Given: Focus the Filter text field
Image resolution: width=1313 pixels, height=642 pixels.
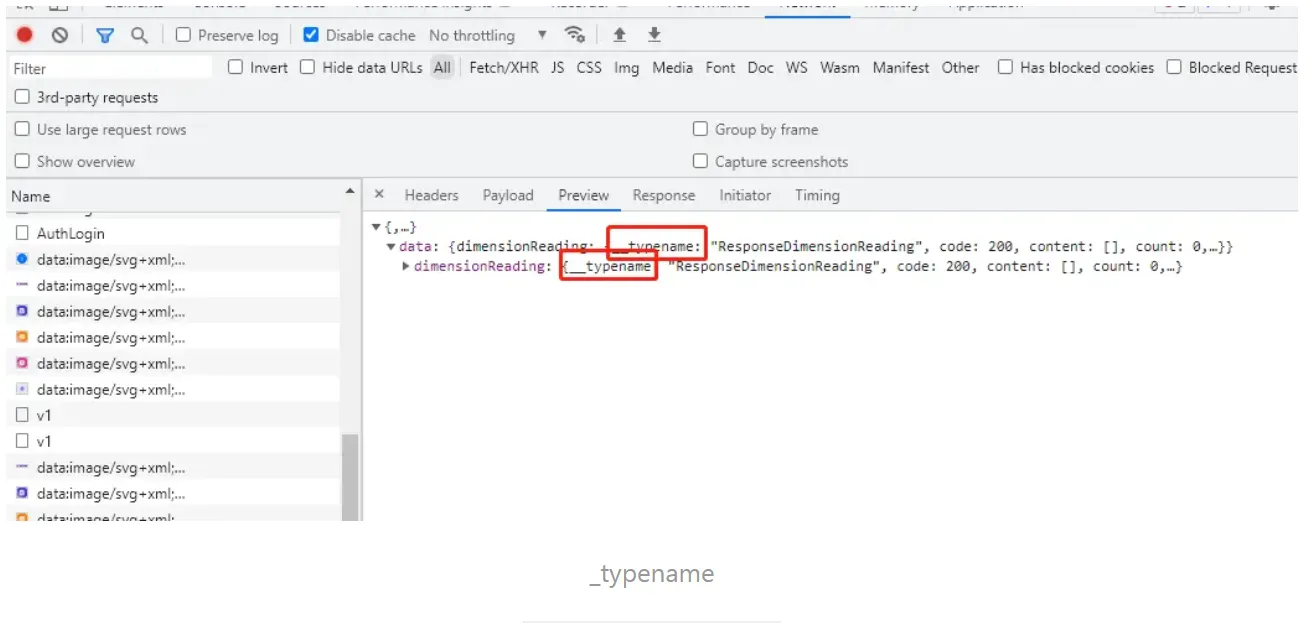Looking at the screenshot, I should (x=110, y=68).
